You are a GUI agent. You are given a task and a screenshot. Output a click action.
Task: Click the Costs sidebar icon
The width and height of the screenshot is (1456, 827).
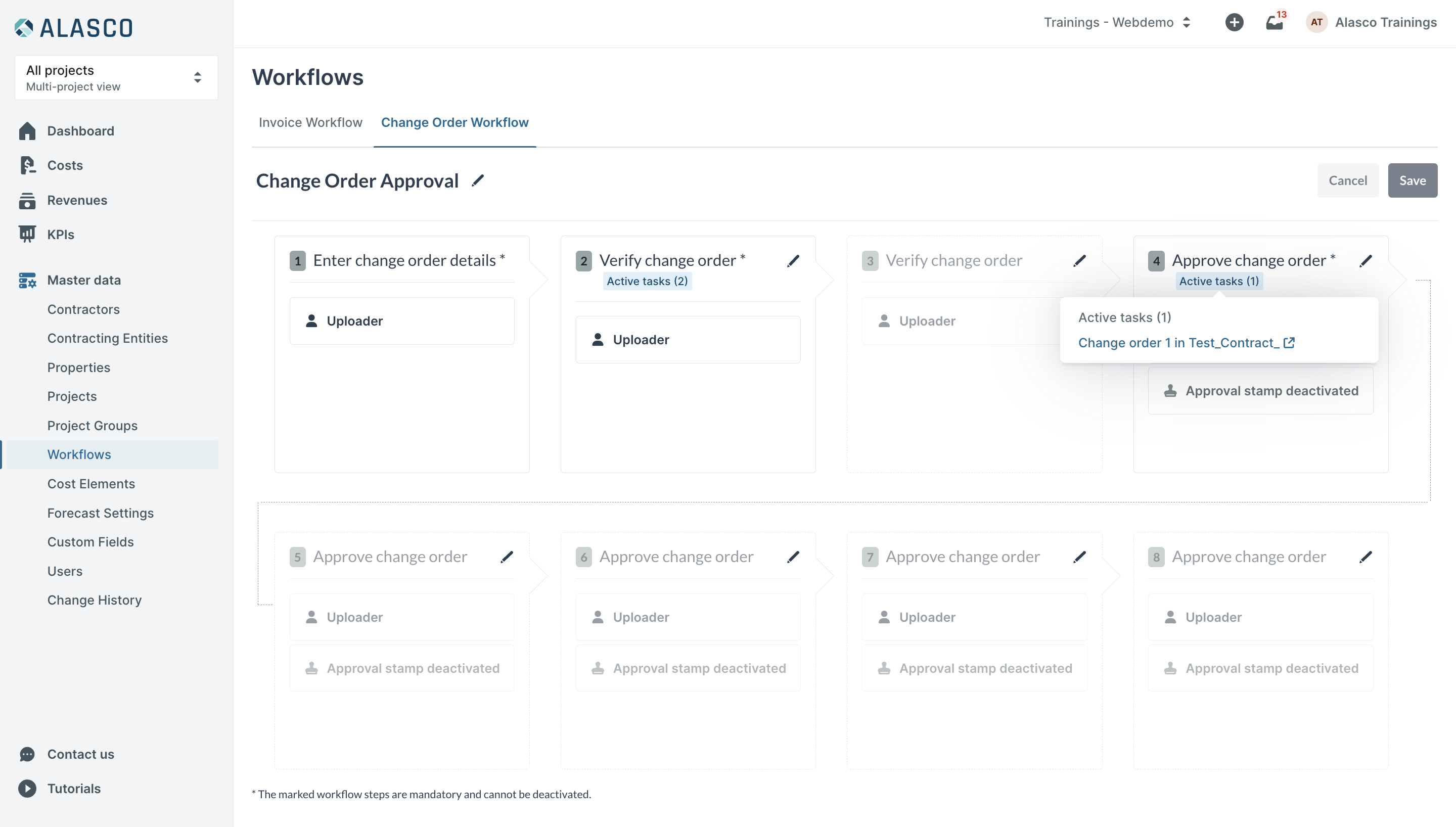[x=27, y=165]
